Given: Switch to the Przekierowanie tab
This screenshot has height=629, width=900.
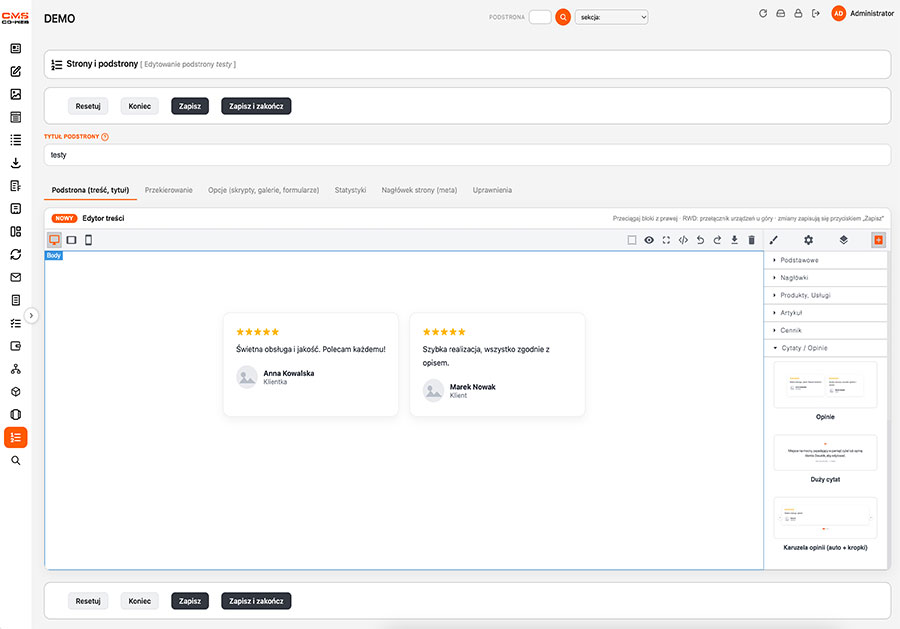Looking at the screenshot, I should pos(169,190).
